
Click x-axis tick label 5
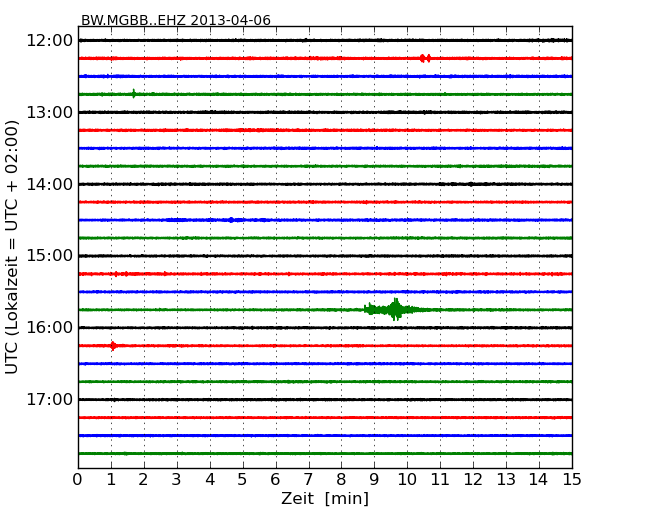(x=242, y=480)
